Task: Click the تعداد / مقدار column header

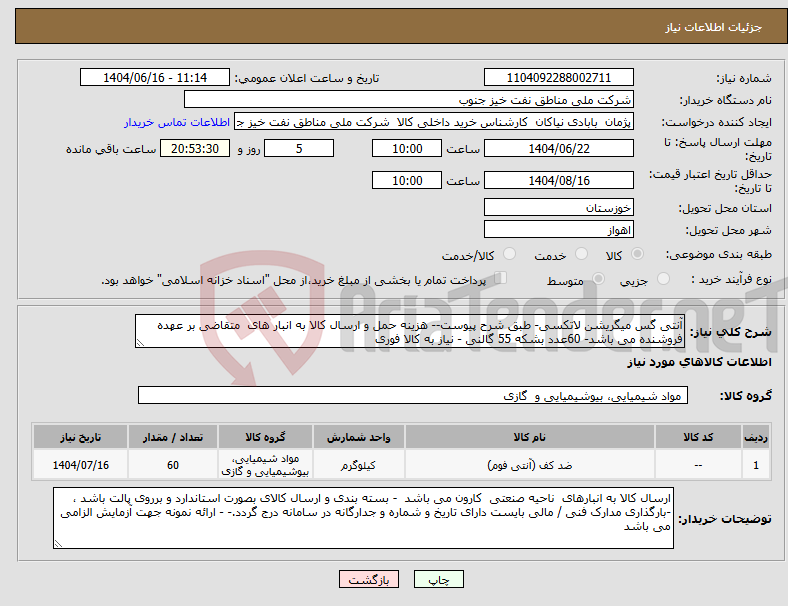Action: [173, 437]
